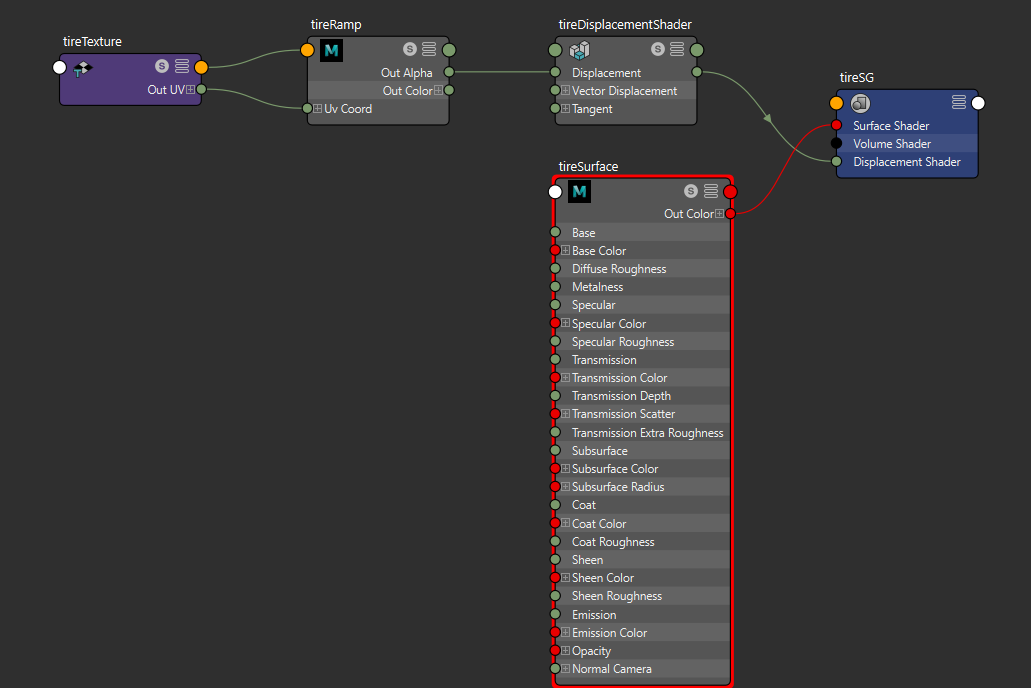This screenshot has width=1031, height=688.
Task: Toggle solo S button on tireDisplacementShader
Action: [658, 49]
